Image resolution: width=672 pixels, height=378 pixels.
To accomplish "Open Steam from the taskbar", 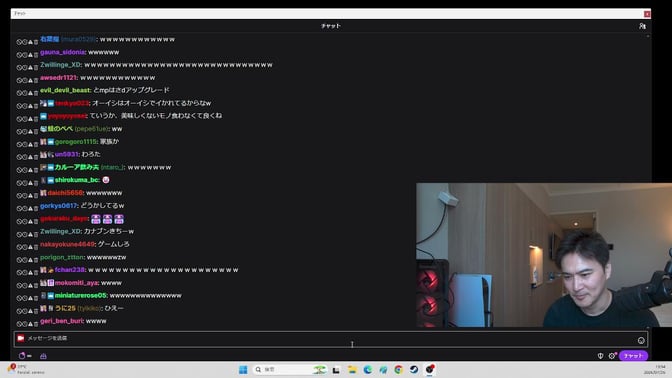I will pyautogui.click(x=414, y=369).
